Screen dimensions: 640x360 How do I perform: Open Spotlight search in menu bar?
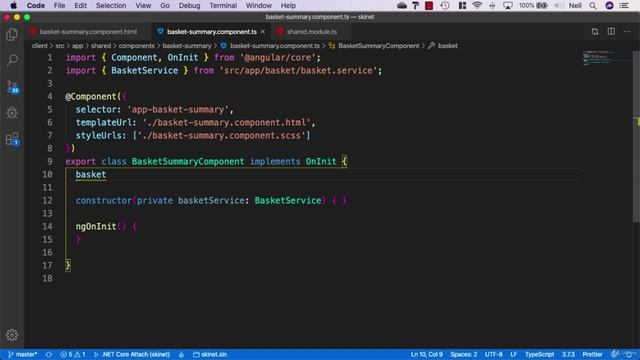(593, 5)
